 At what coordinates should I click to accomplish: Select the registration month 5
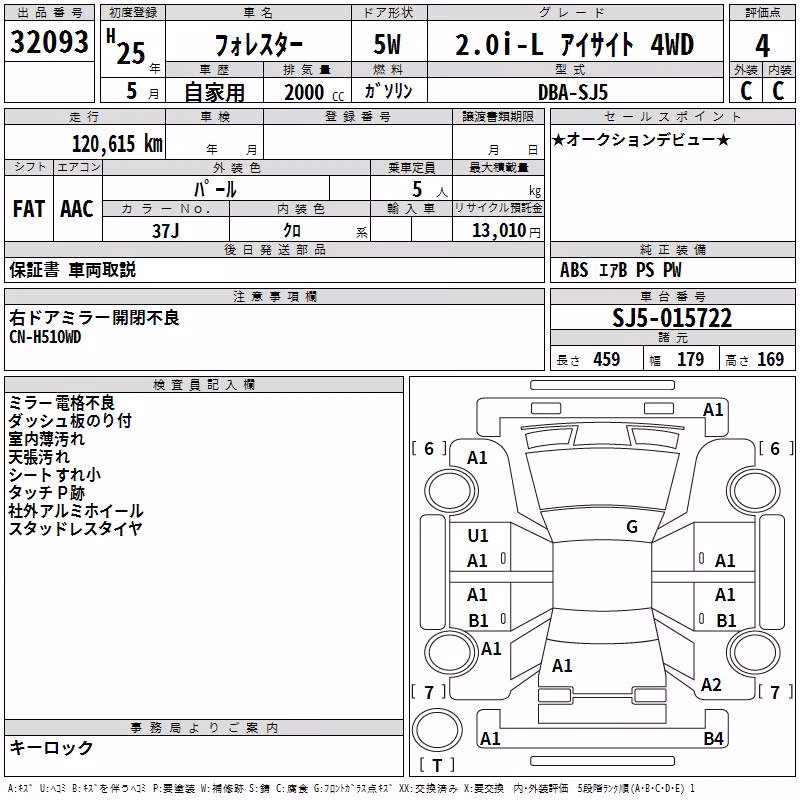click(x=132, y=91)
